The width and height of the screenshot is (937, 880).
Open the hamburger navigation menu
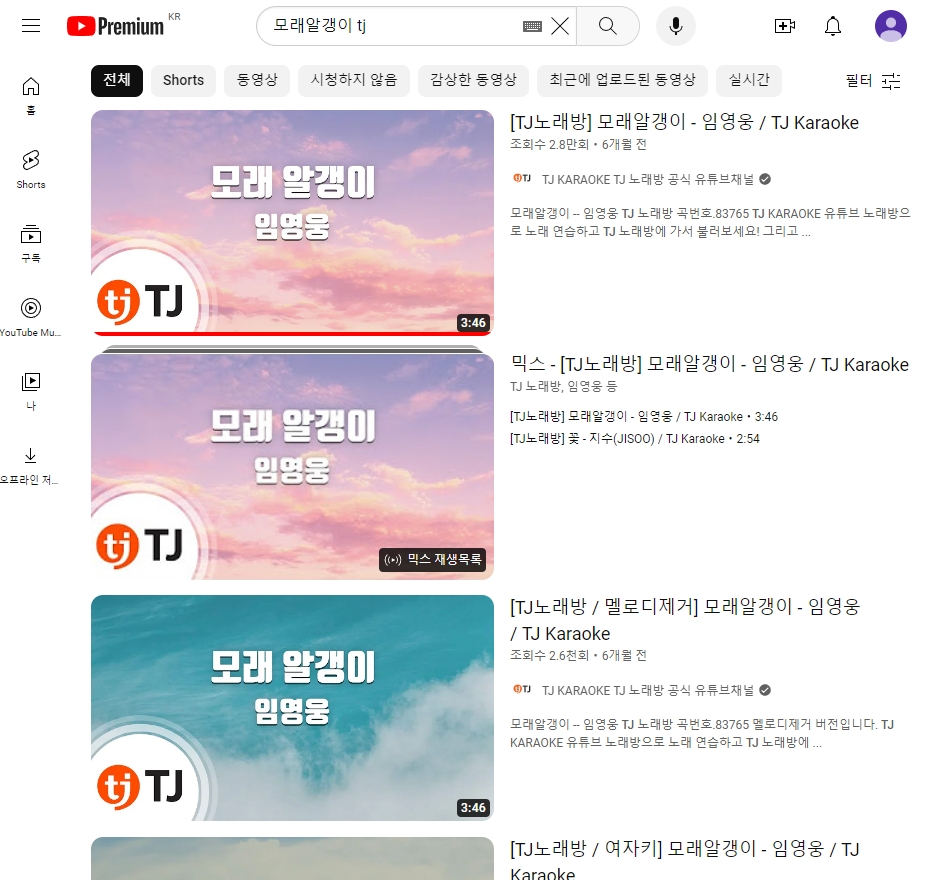pyautogui.click(x=31, y=26)
